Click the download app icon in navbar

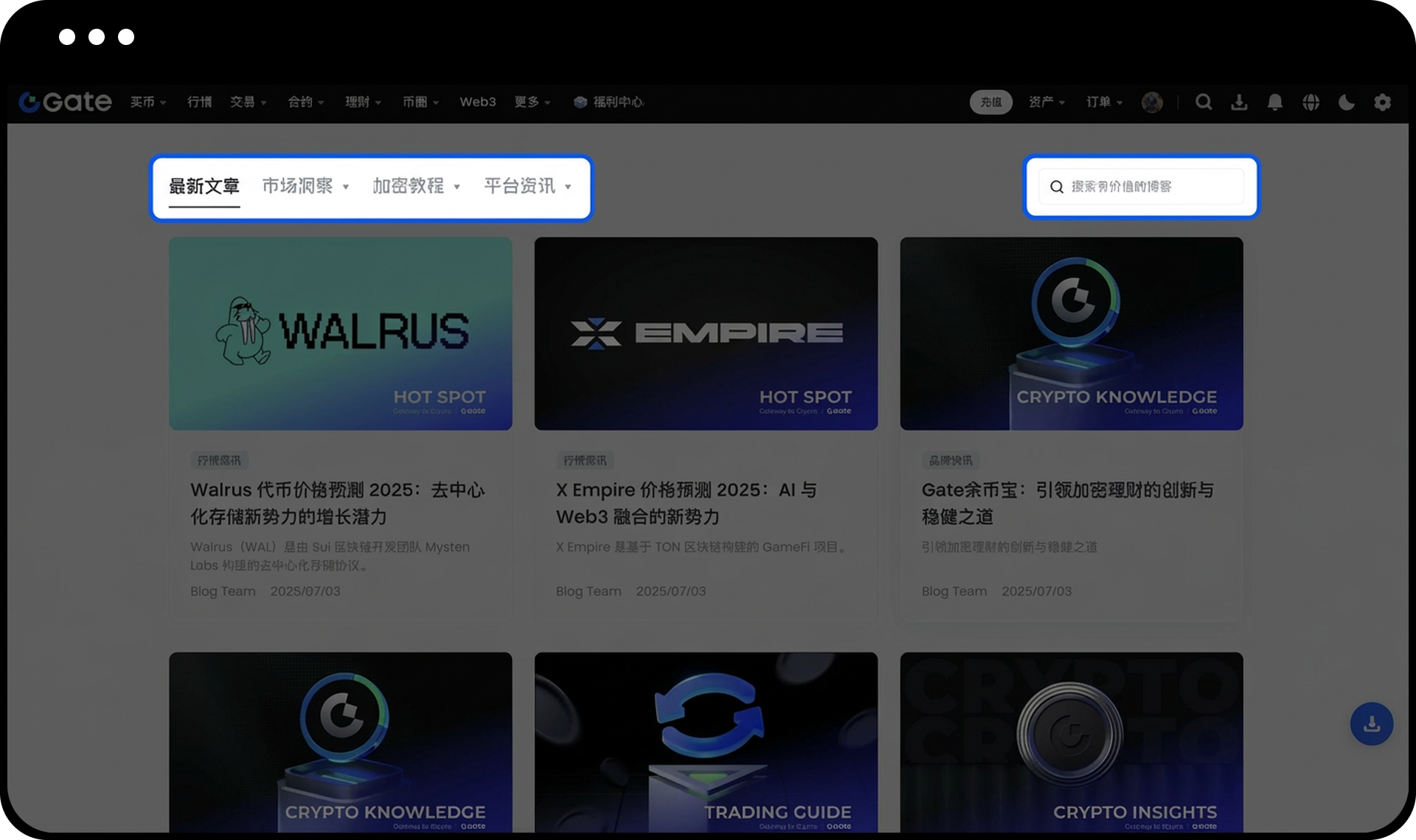[1239, 102]
